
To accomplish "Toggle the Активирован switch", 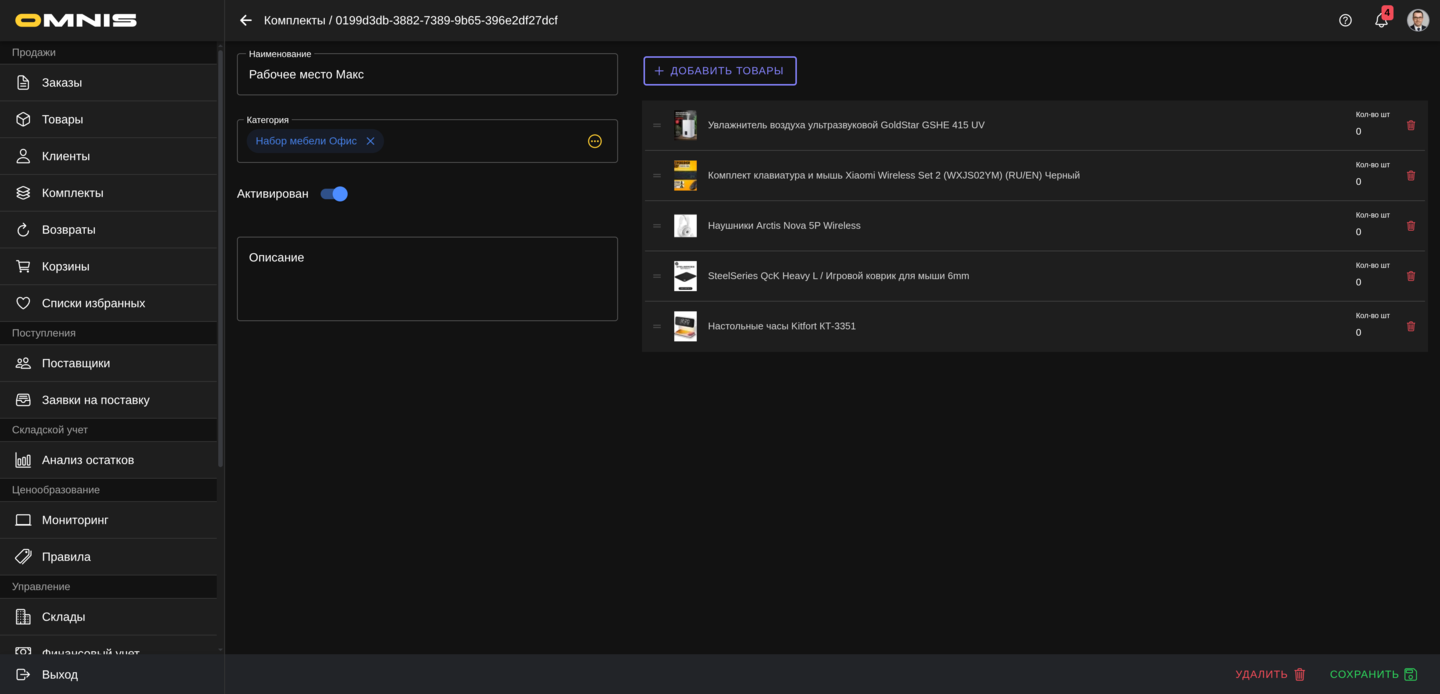I will 334,194.
